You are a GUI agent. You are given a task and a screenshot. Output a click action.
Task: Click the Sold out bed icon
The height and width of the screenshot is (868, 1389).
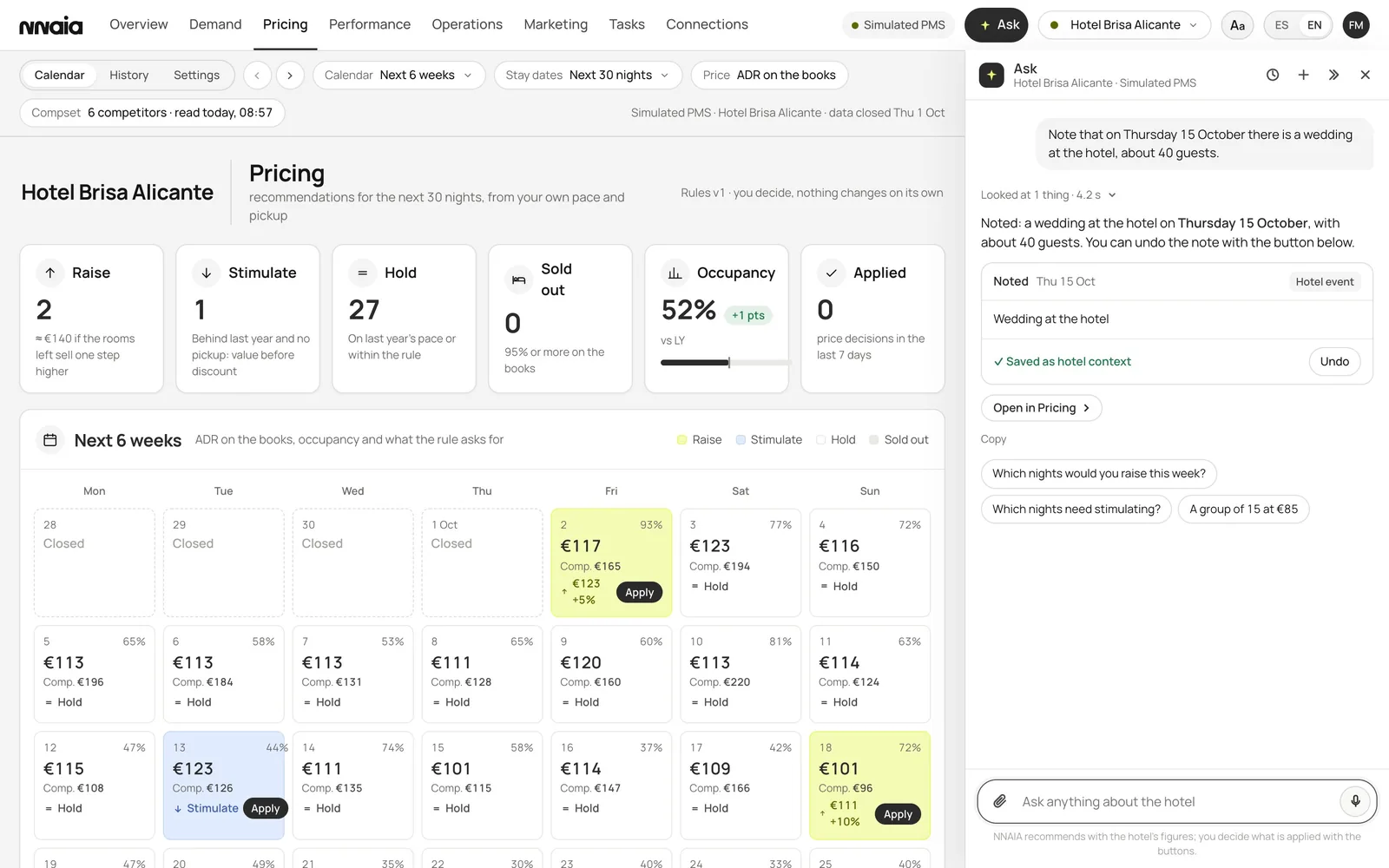coord(518,279)
